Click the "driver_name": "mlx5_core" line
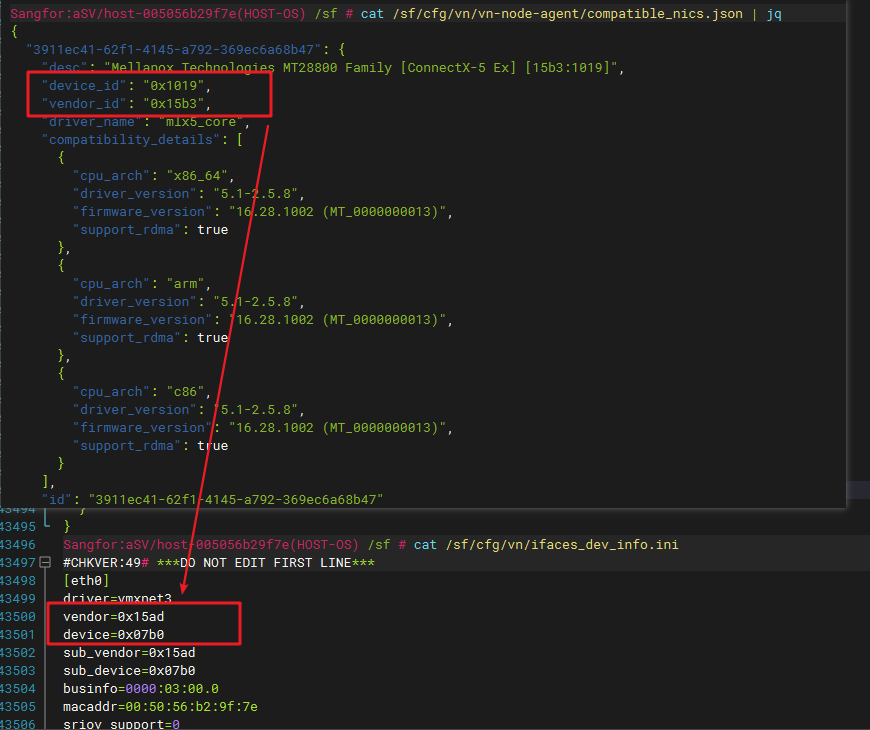This screenshot has width=870, height=730. pos(146,121)
